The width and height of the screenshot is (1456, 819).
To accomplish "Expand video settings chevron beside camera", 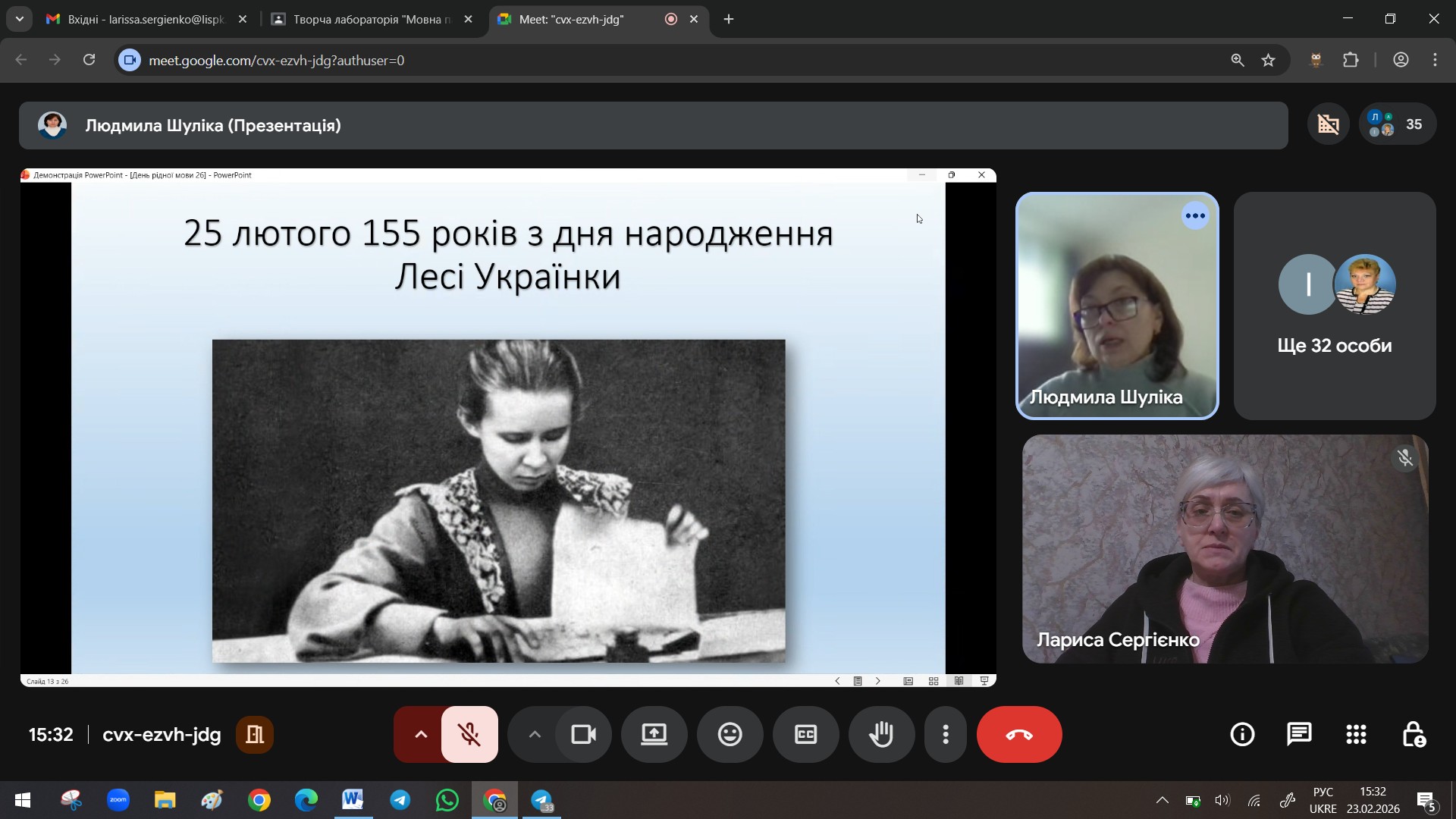I will [x=535, y=734].
